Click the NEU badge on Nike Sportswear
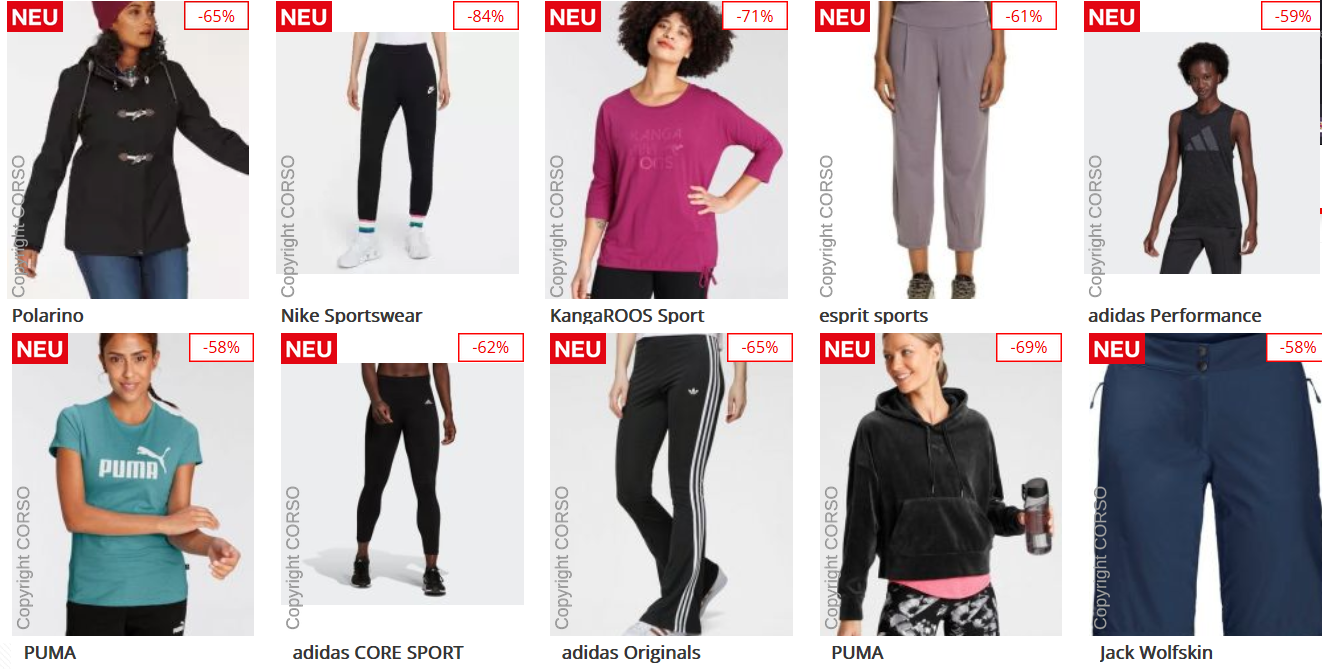This screenshot has height=669, width=1322. pos(304,16)
